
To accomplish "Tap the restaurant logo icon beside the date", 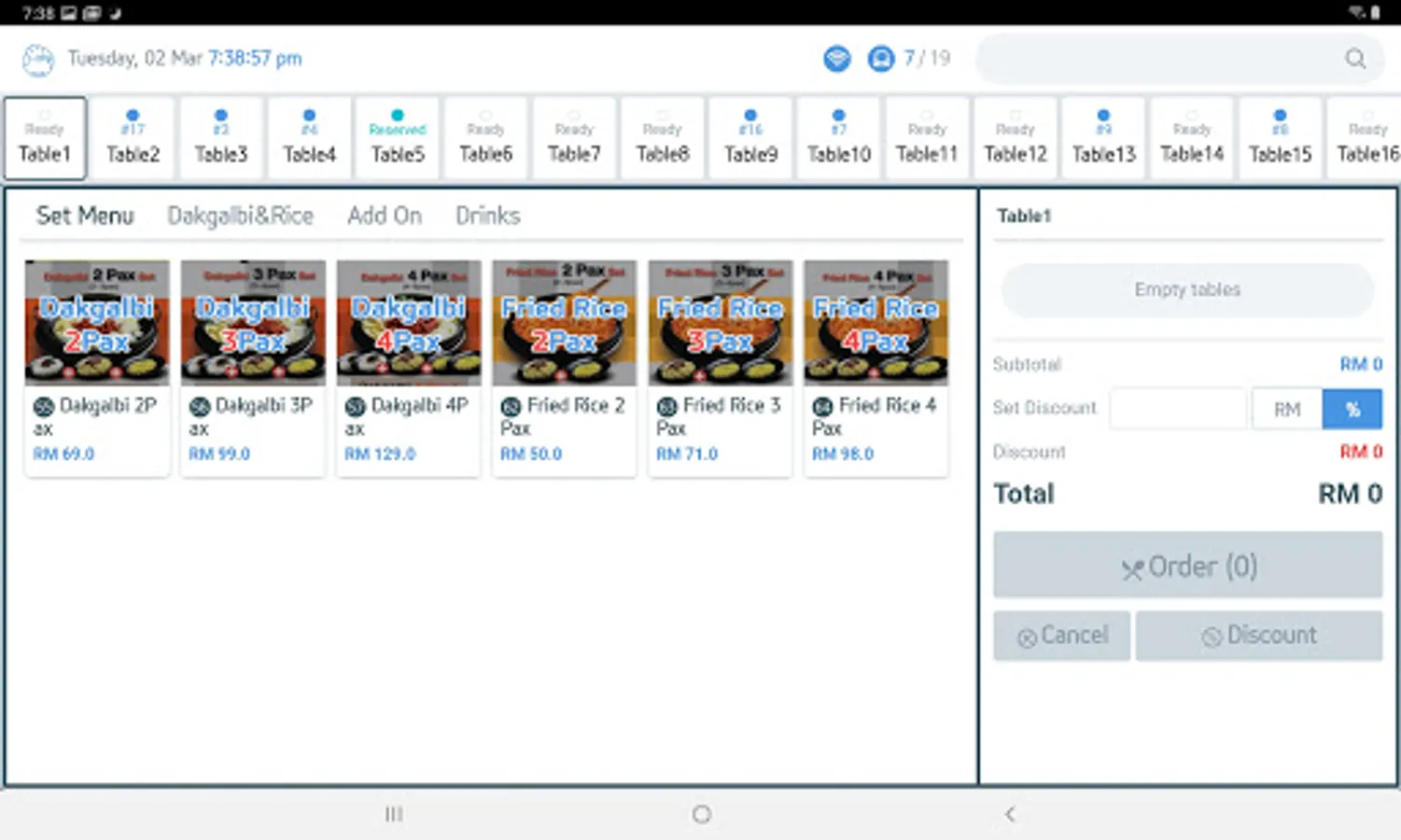I will [37, 59].
